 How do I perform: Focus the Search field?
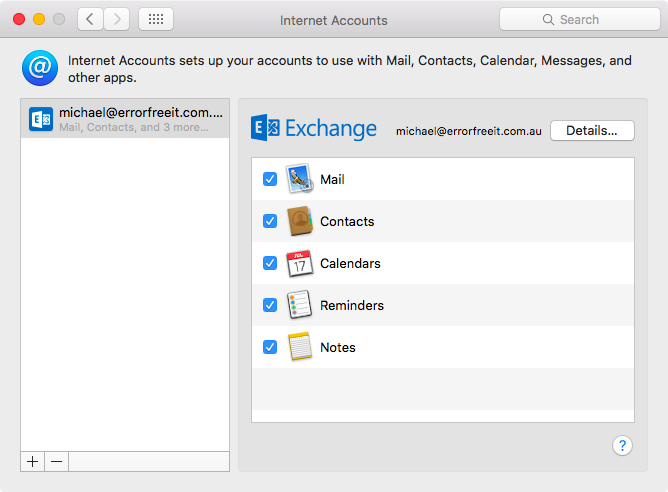click(580, 20)
